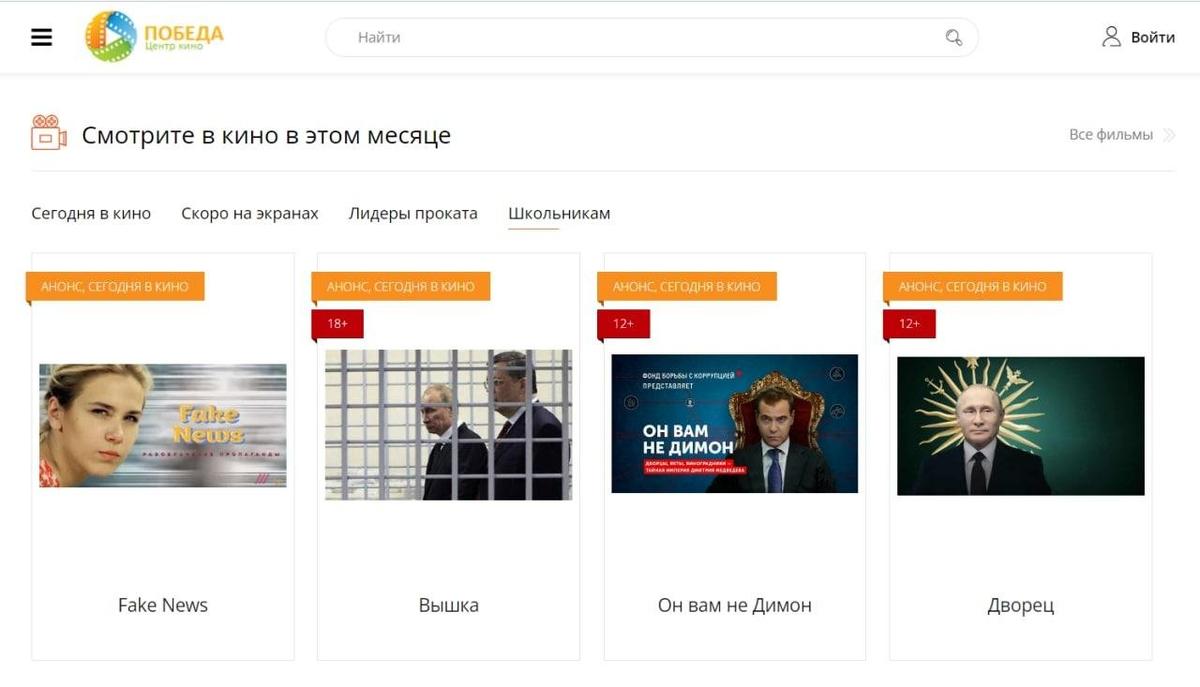Click the 12+ age badge on Дворец

[909, 324]
